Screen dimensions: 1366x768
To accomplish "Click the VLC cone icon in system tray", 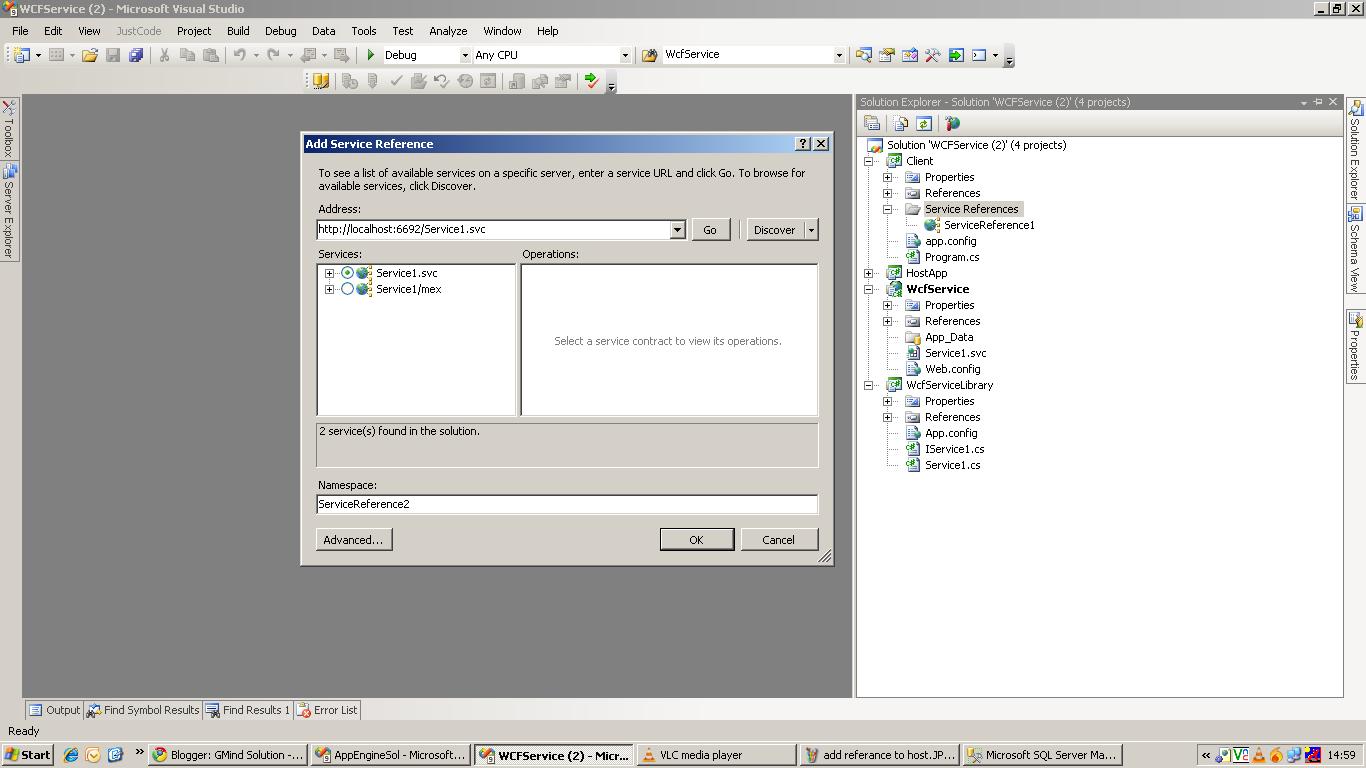I will [1259, 755].
